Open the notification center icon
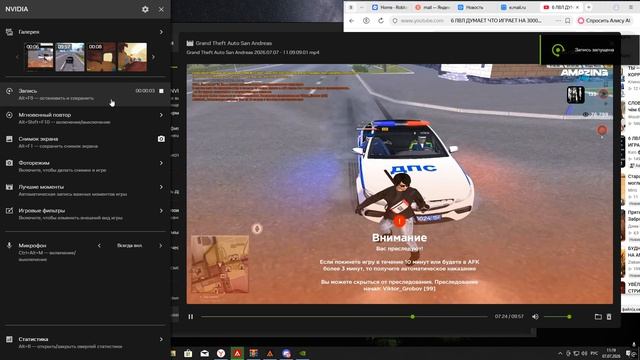Image resolution: width=640 pixels, height=360 pixels. click(x=629, y=353)
